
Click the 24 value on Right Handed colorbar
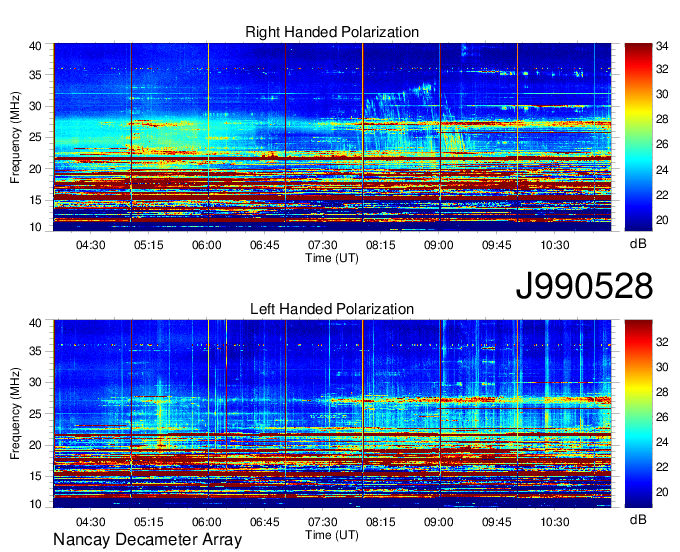pyautogui.click(x=662, y=170)
